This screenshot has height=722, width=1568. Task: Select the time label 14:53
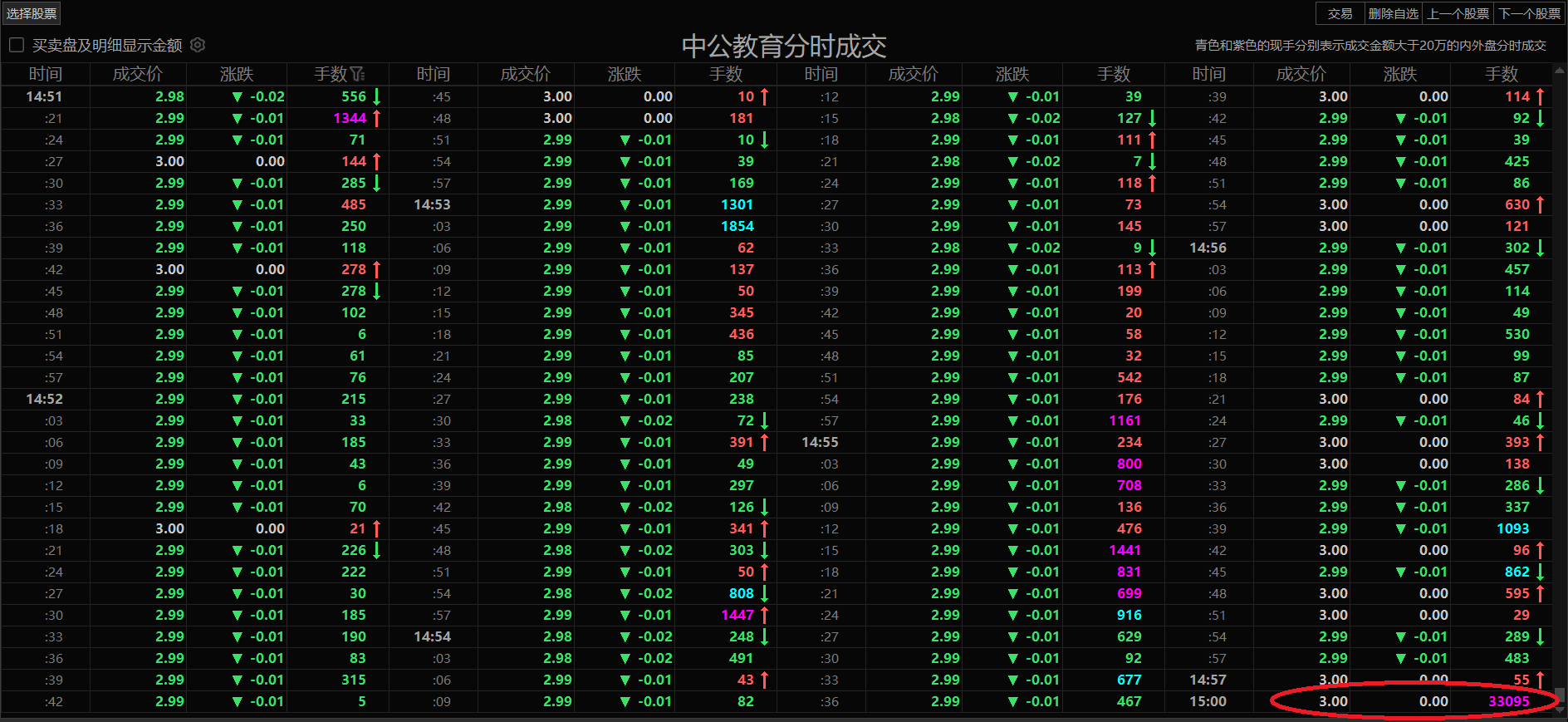point(432,204)
